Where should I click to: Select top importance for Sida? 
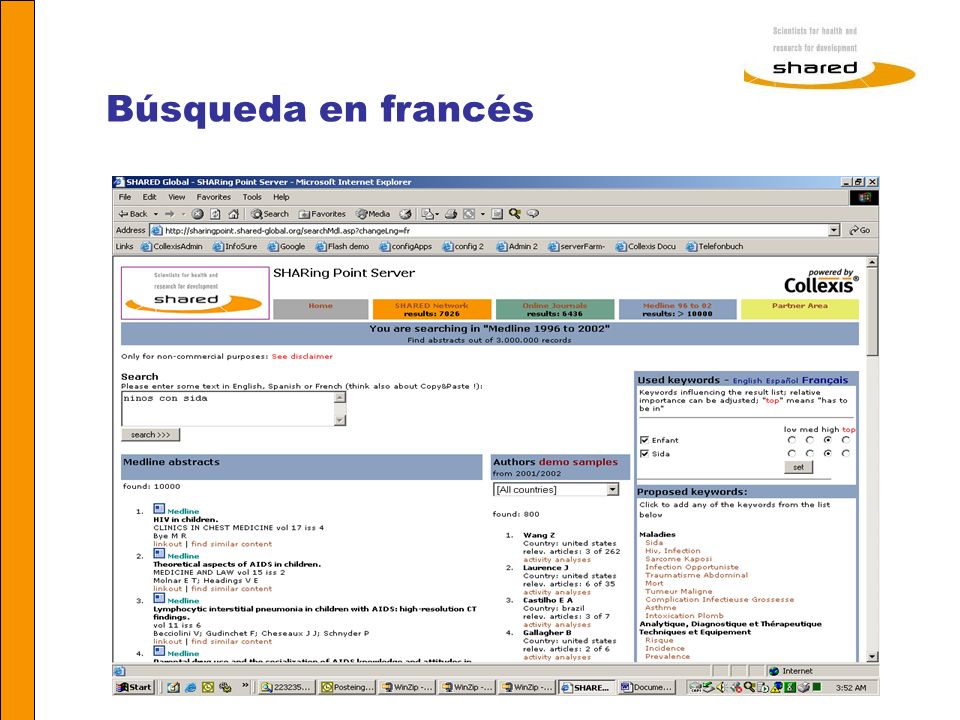tap(846, 454)
